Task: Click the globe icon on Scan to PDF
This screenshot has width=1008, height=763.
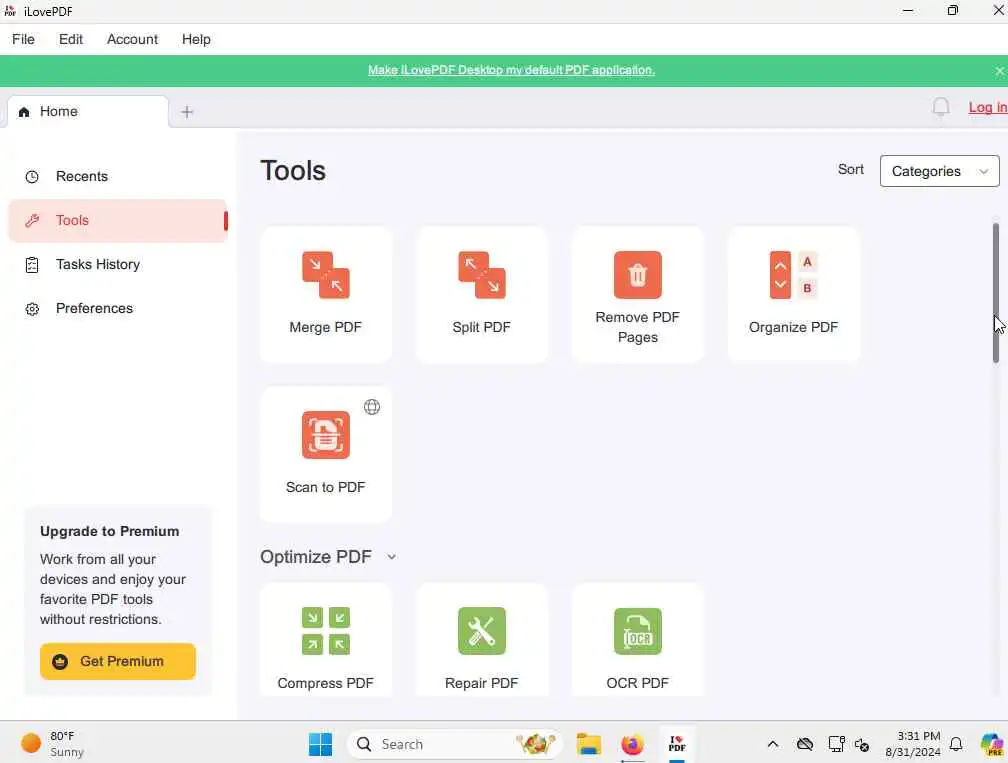Action: pyautogui.click(x=372, y=407)
